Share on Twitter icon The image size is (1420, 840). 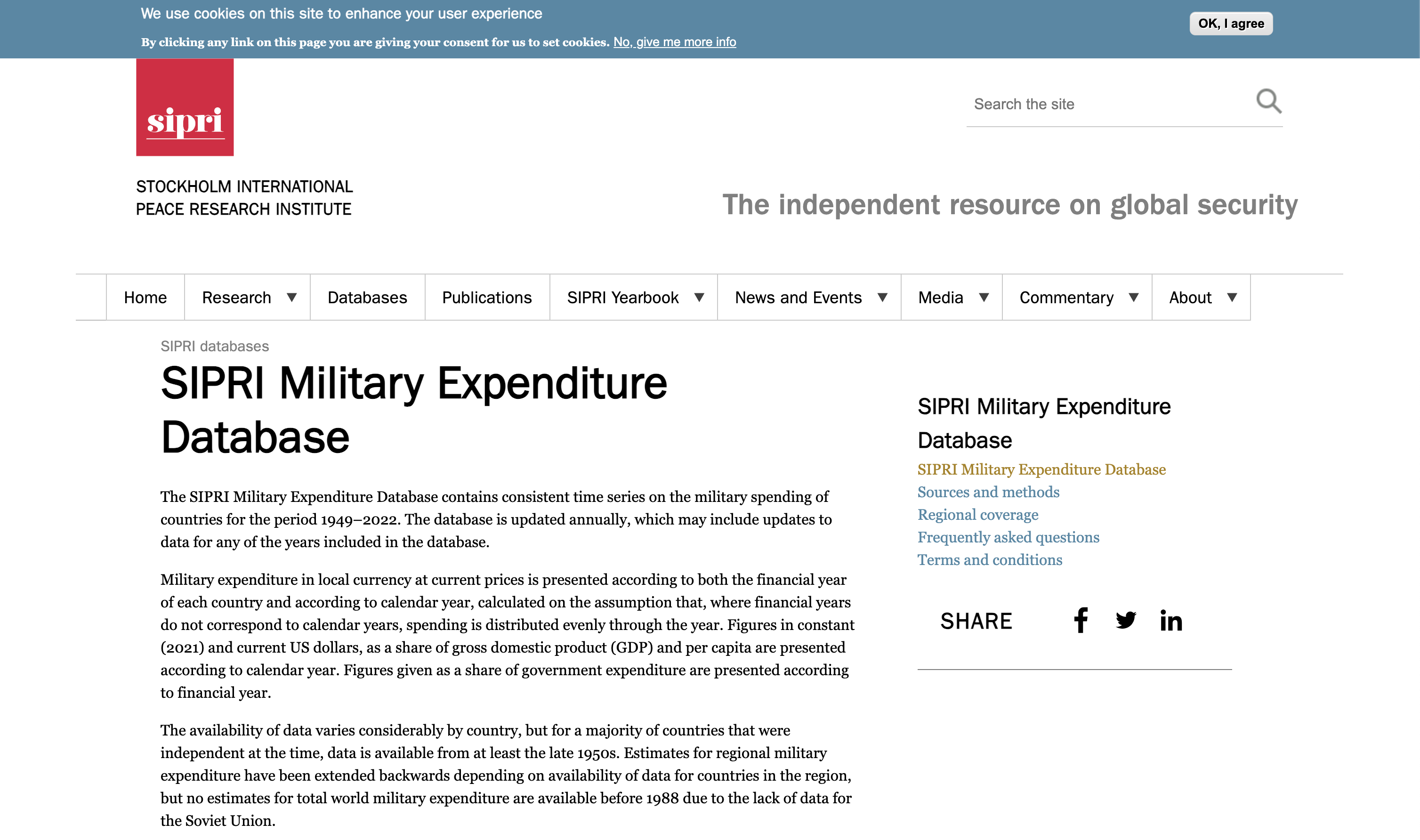1126,621
